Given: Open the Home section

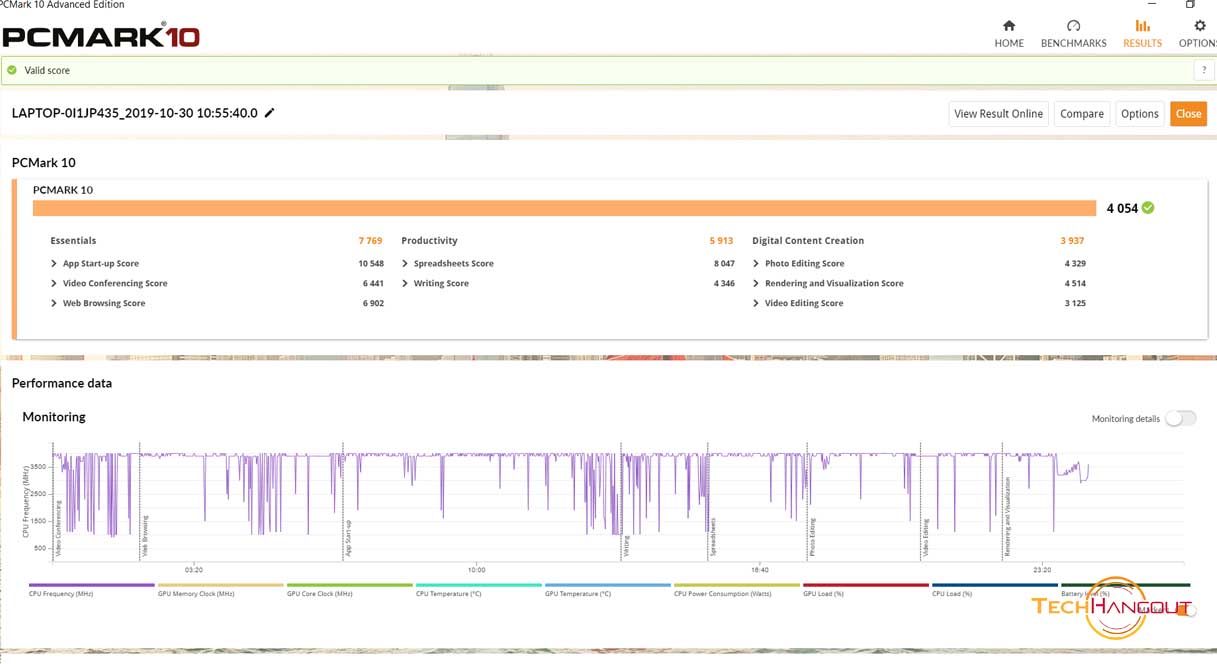Looking at the screenshot, I should [1008, 33].
